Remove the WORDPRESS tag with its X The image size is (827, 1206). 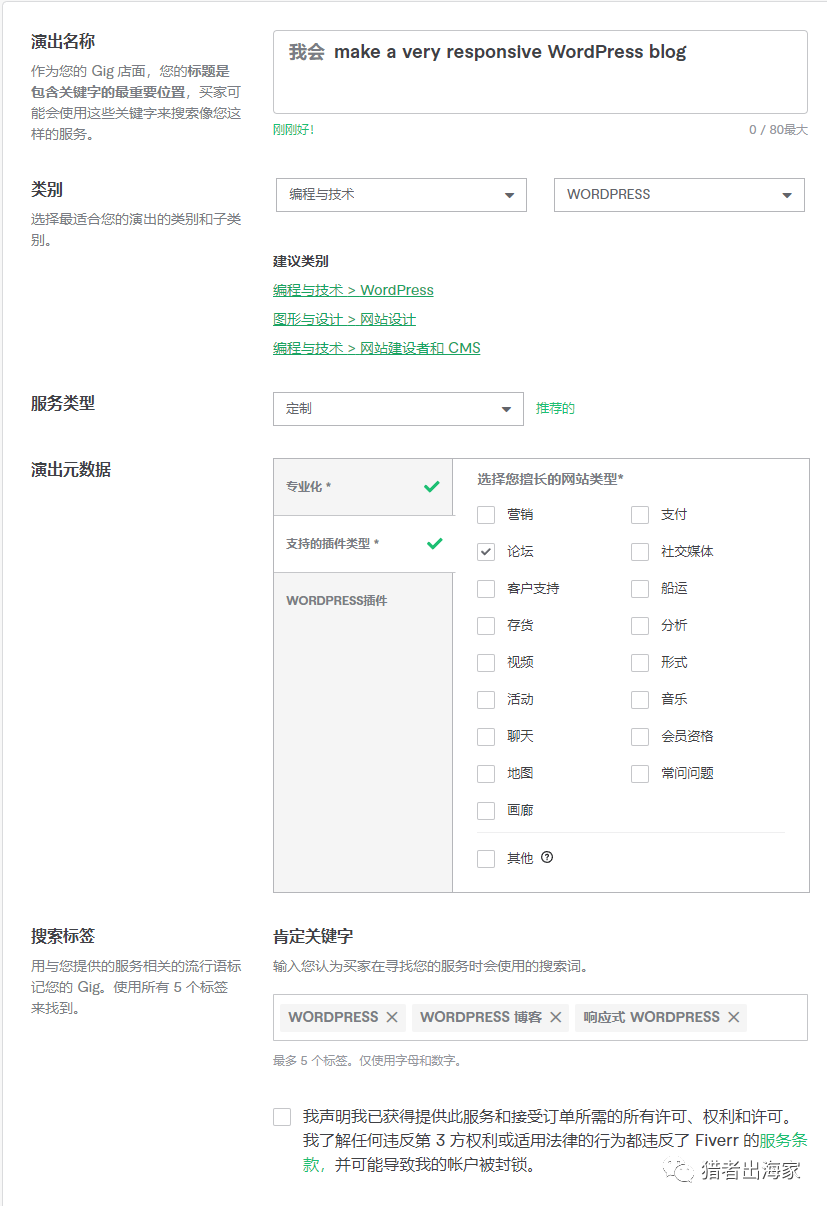(x=392, y=1017)
